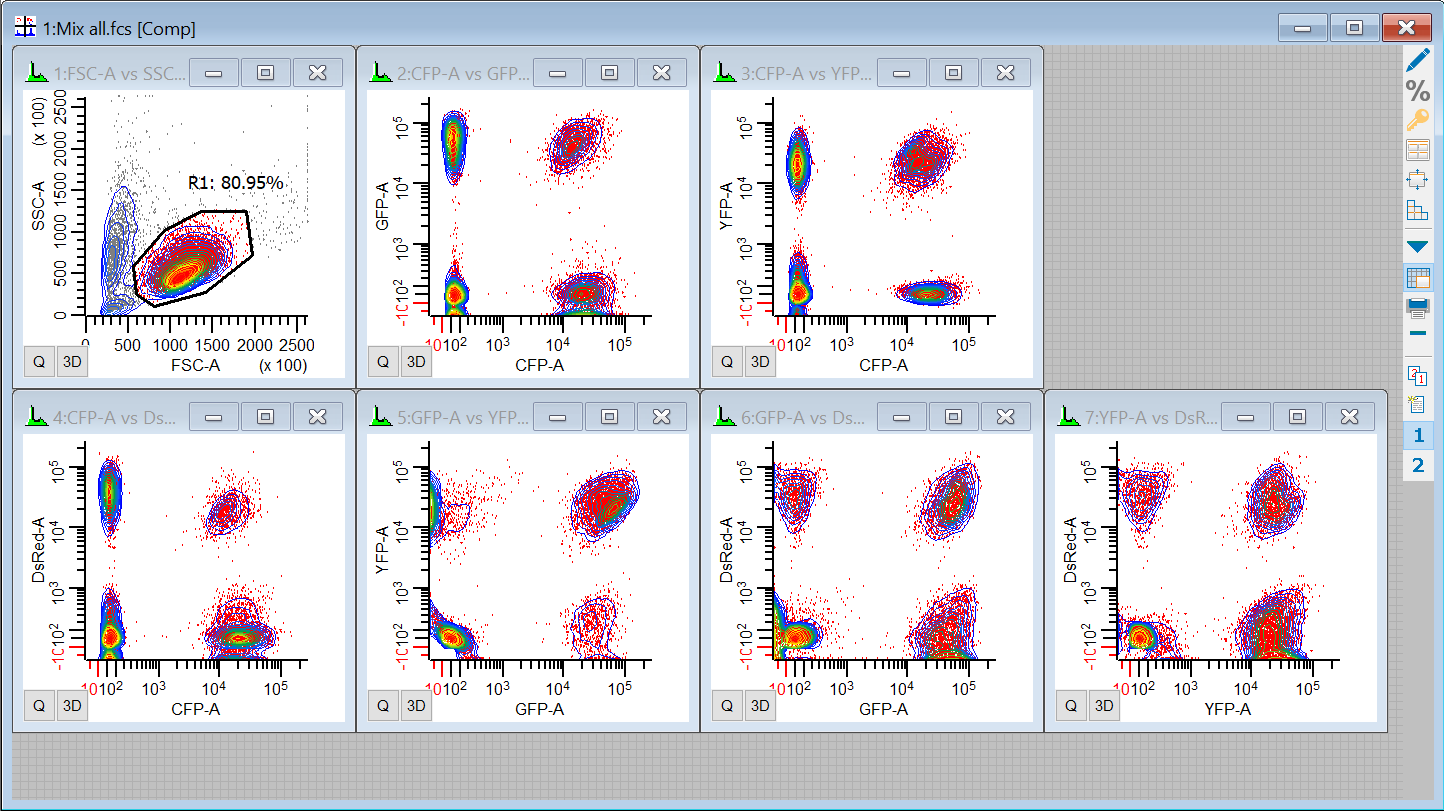Select page 1 tab in sidebar
The width and height of the screenshot is (1444, 811).
[x=1418, y=436]
